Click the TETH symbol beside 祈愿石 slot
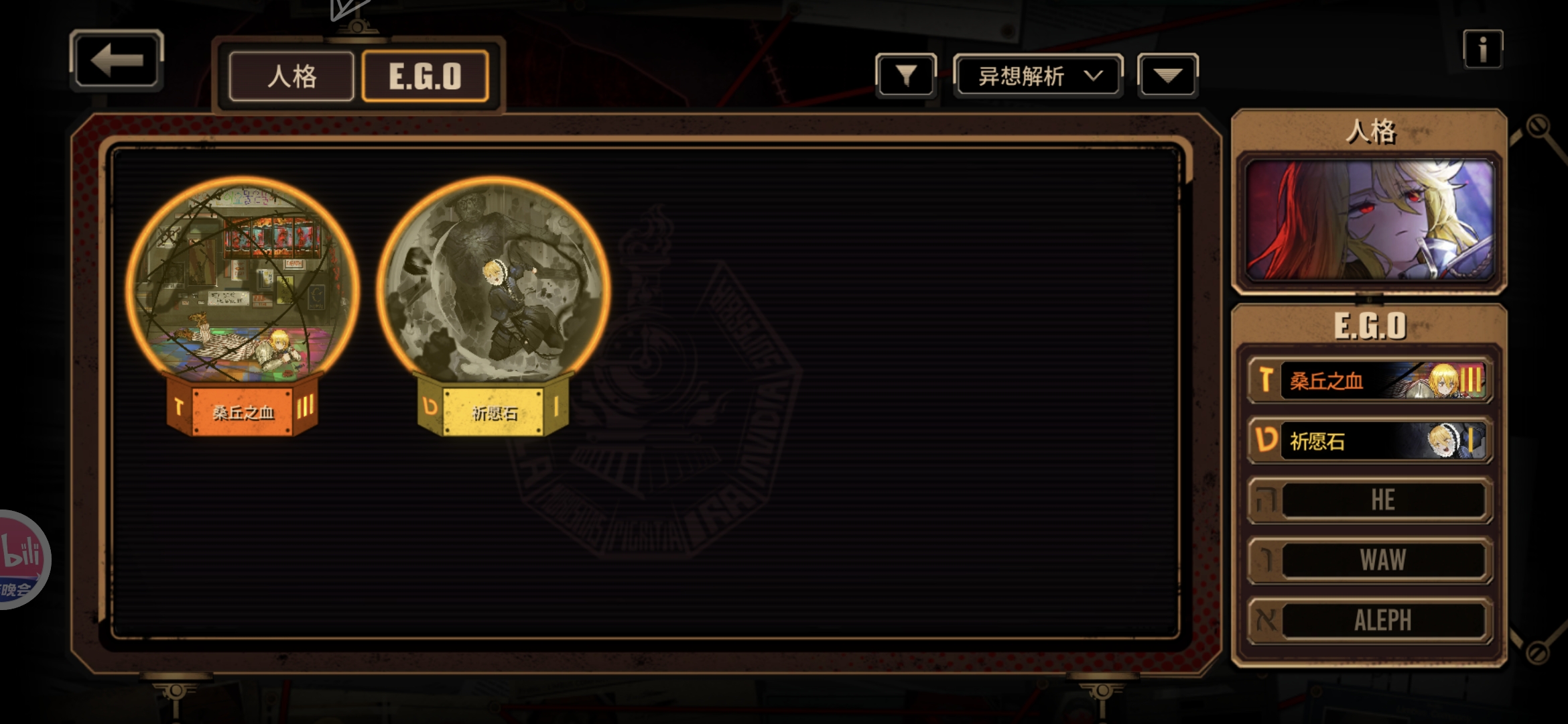The width and height of the screenshot is (1568, 724). tap(1265, 440)
